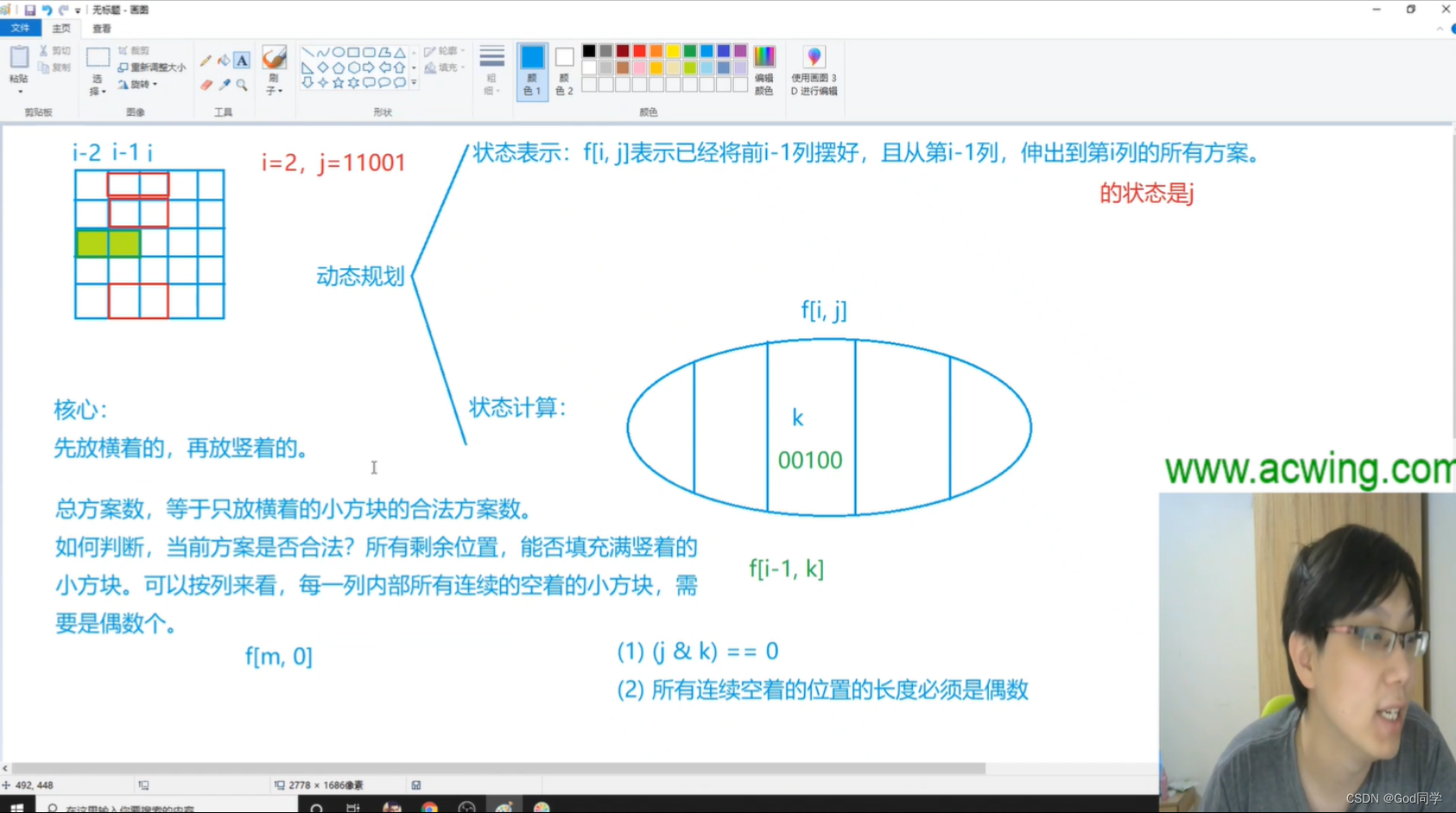The height and width of the screenshot is (813, 1456).
Task: Open the 文件 (File) menu
Action: coord(20,28)
